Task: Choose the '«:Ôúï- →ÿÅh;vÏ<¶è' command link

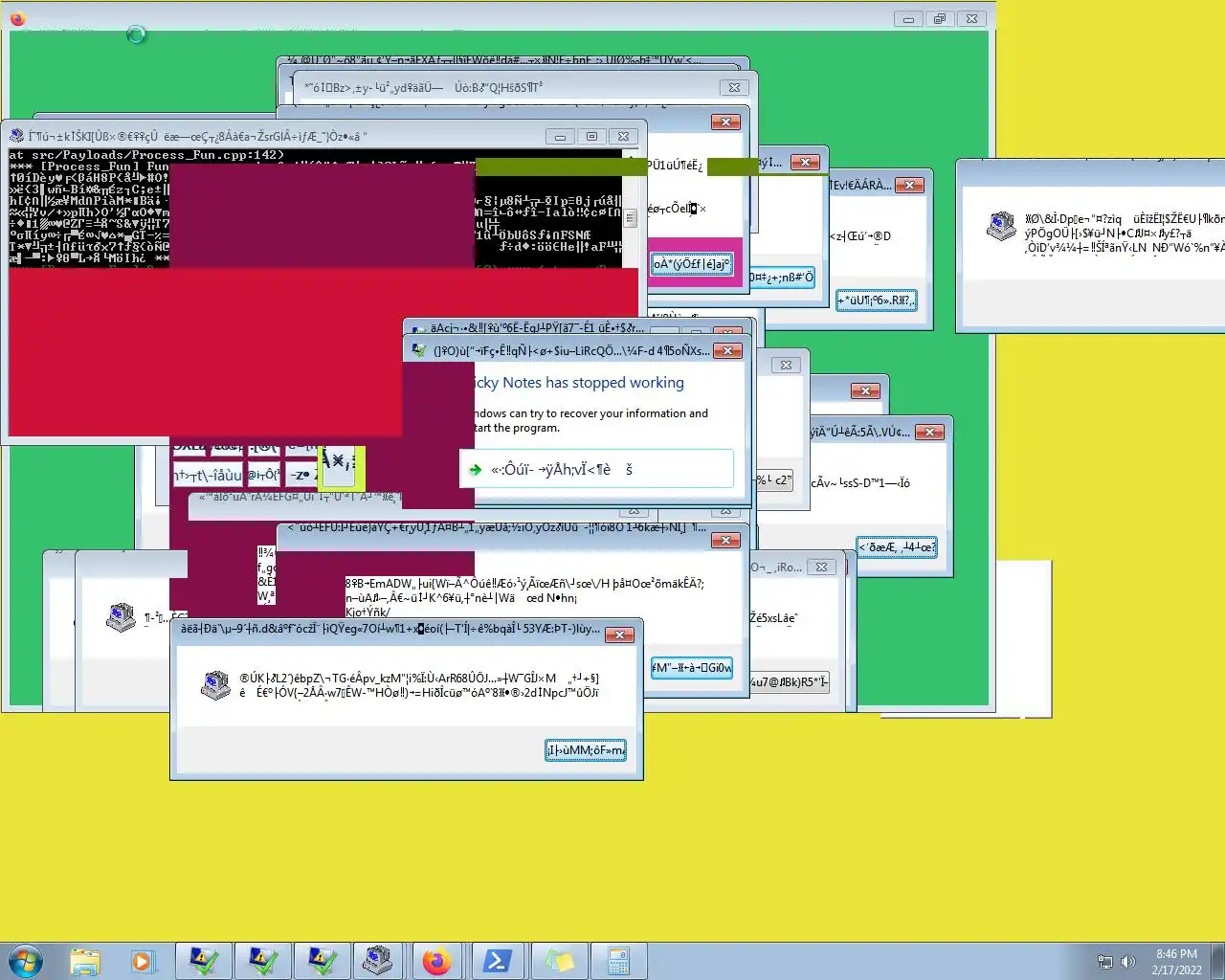Action: pos(597,470)
